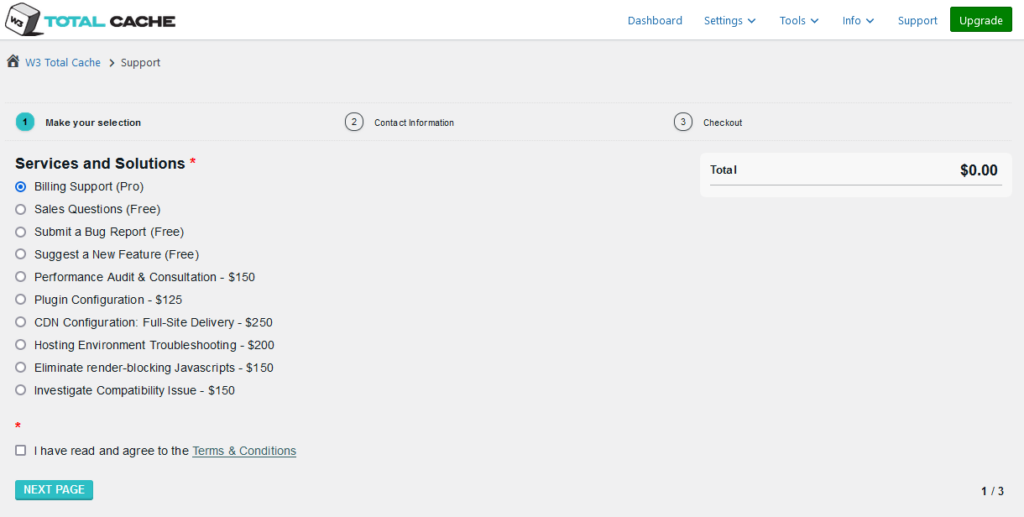Click step 2 Contact Information circle
The image size is (1024, 517).
coord(354,122)
